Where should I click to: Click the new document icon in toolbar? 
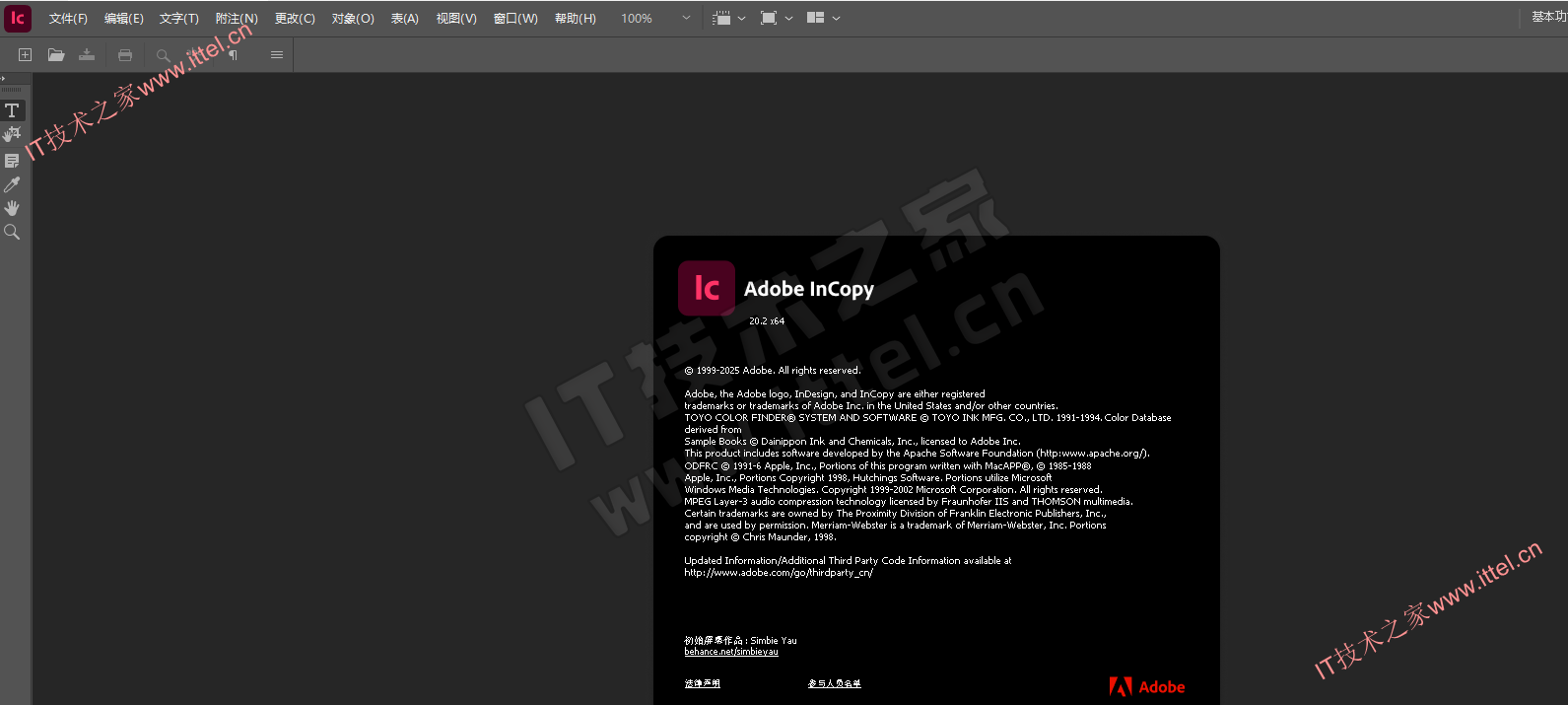coord(26,55)
